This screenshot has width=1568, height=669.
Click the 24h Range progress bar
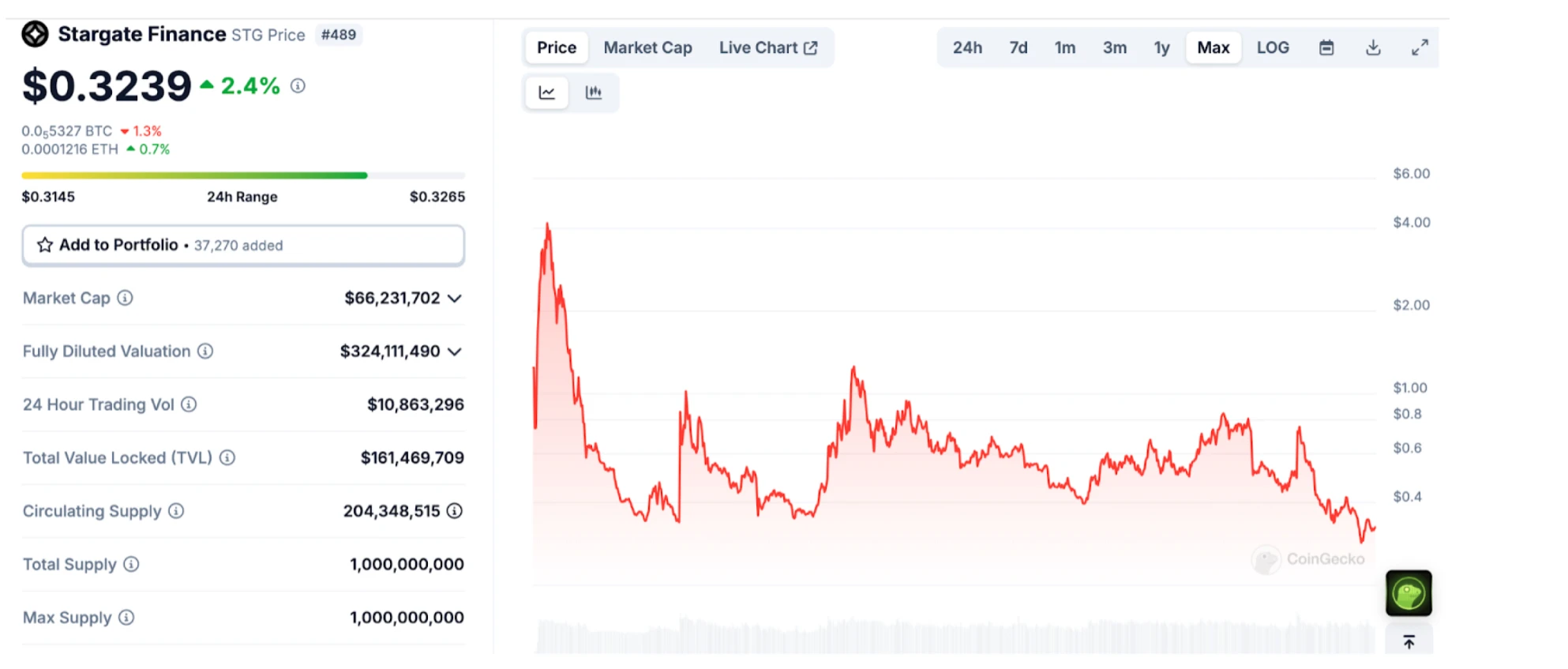point(243,175)
